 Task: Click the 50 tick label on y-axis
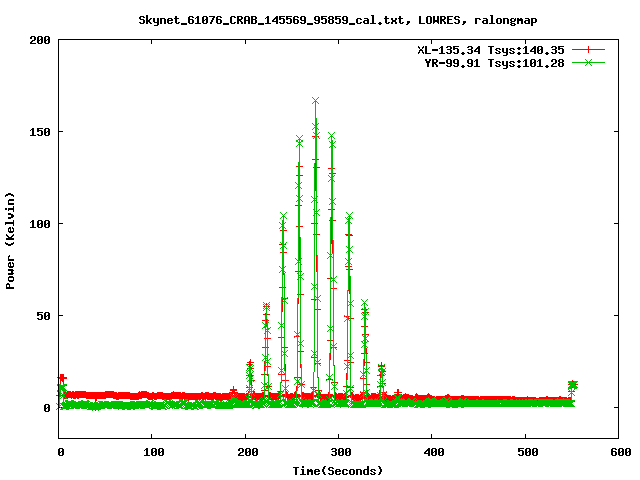coord(43,316)
